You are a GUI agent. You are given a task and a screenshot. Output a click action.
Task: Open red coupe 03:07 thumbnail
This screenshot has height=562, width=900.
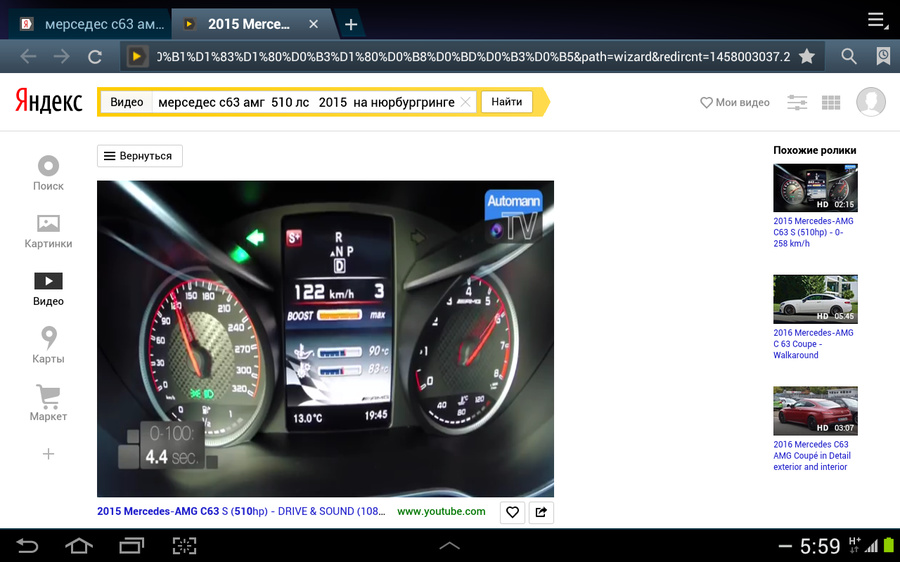pos(815,411)
